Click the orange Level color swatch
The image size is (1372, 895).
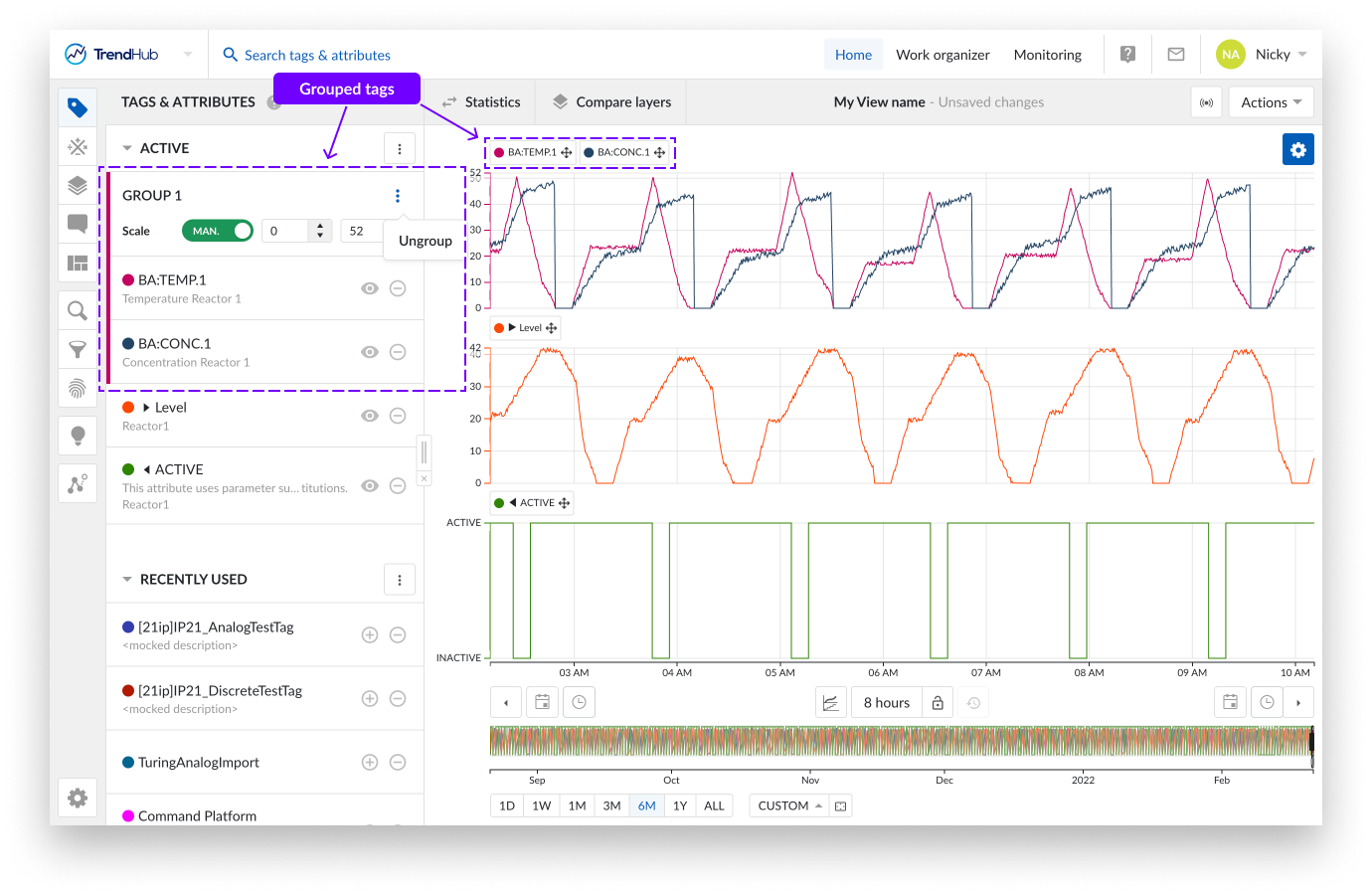pos(128,408)
